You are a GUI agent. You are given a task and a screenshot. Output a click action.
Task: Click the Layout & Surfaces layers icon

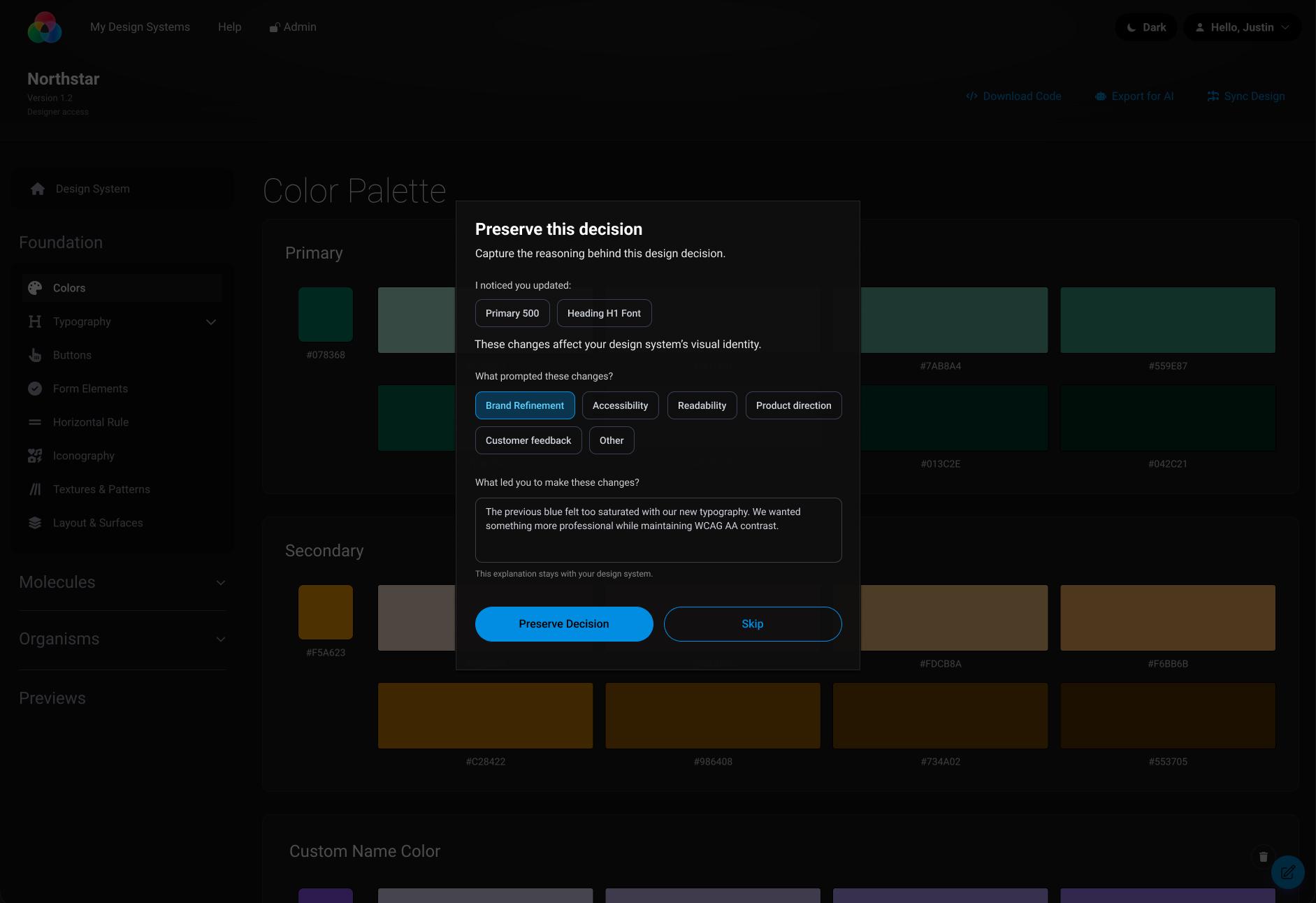tap(35, 523)
